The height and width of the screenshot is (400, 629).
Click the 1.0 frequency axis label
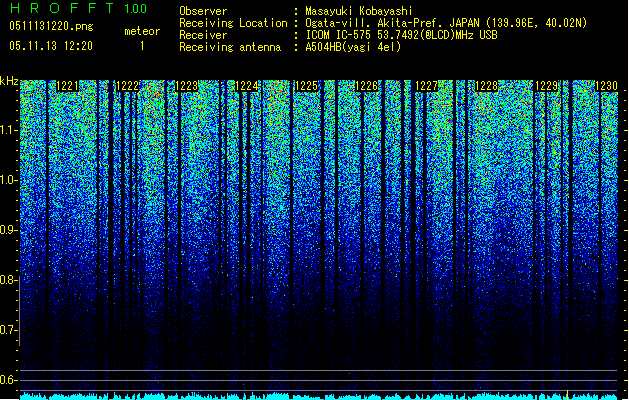[x=8, y=180]
